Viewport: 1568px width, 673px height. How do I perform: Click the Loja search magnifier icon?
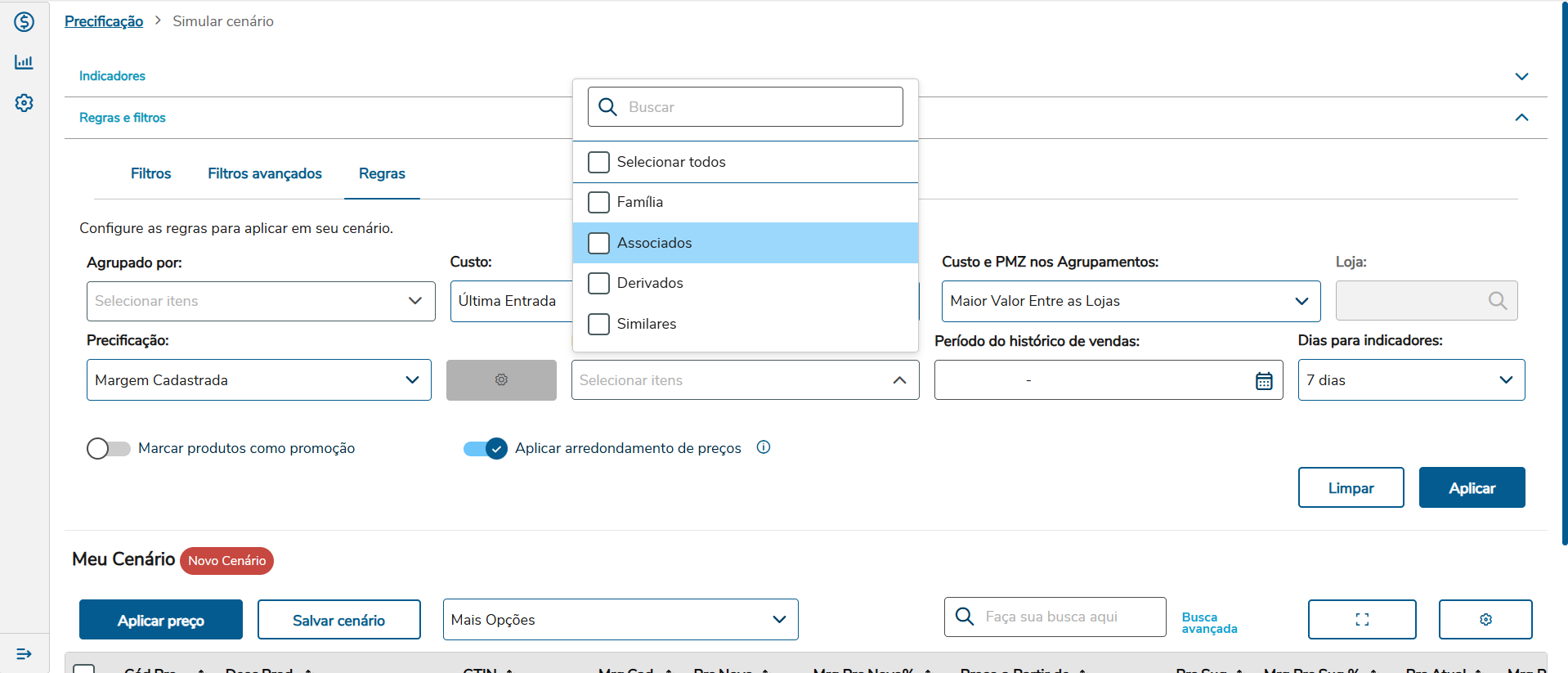pos(1497,301)
